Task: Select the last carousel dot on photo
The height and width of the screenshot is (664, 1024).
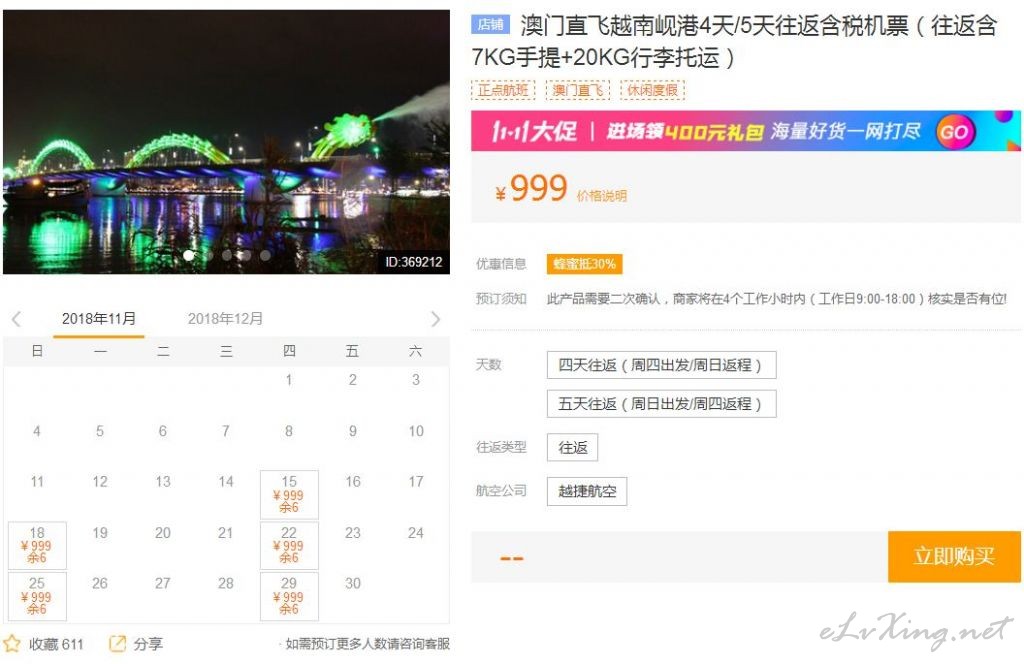Action: (x=265, y=255)
